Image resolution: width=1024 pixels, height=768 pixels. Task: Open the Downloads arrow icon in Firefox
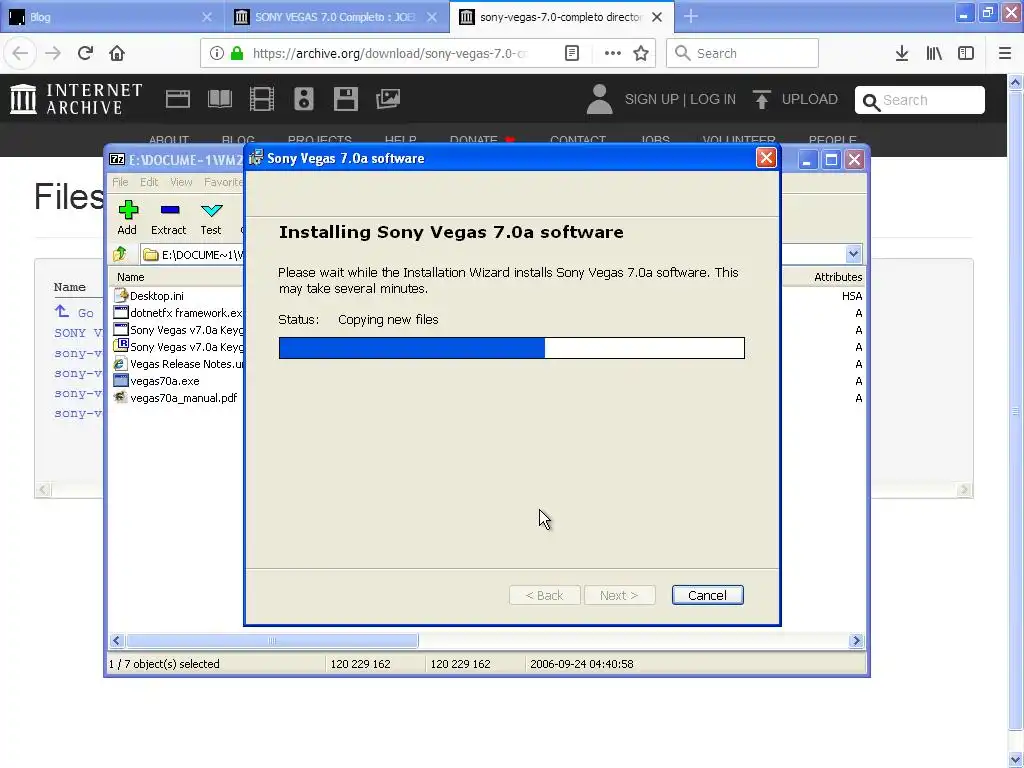coord(902,53)
